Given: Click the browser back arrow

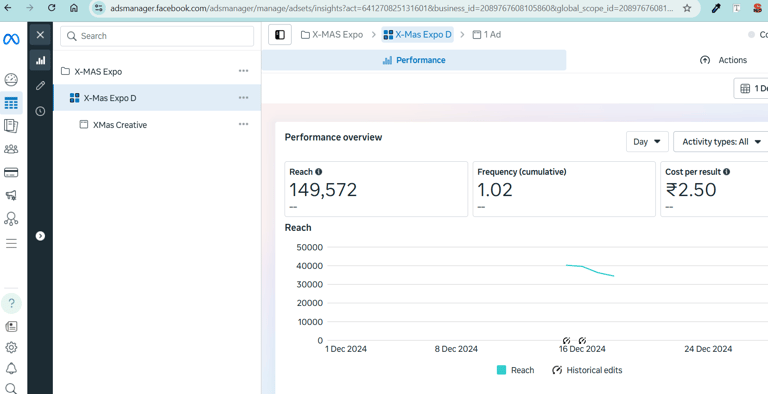Looking at the screenshot, I should pos(8,8).
